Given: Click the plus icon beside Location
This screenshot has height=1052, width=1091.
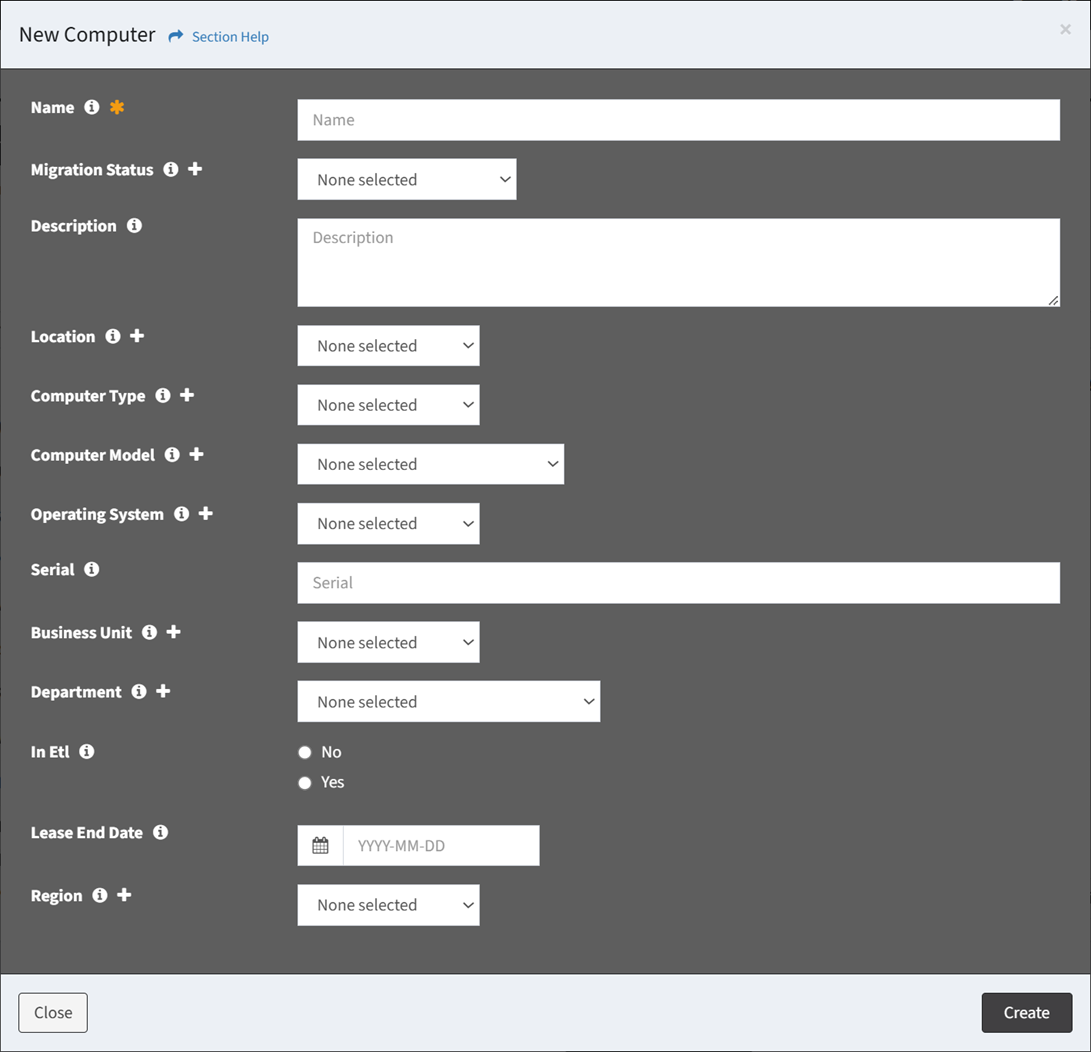Looking at the screenshot, I should pos(137,336).
